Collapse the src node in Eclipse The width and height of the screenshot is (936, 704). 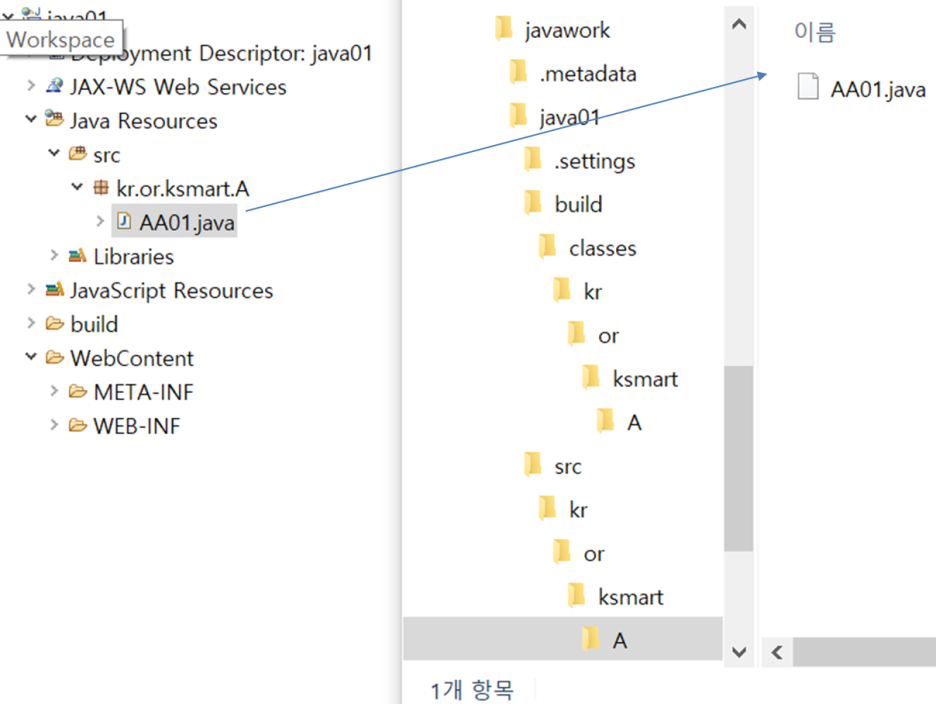pyautogui.click(x=54, y=153)
